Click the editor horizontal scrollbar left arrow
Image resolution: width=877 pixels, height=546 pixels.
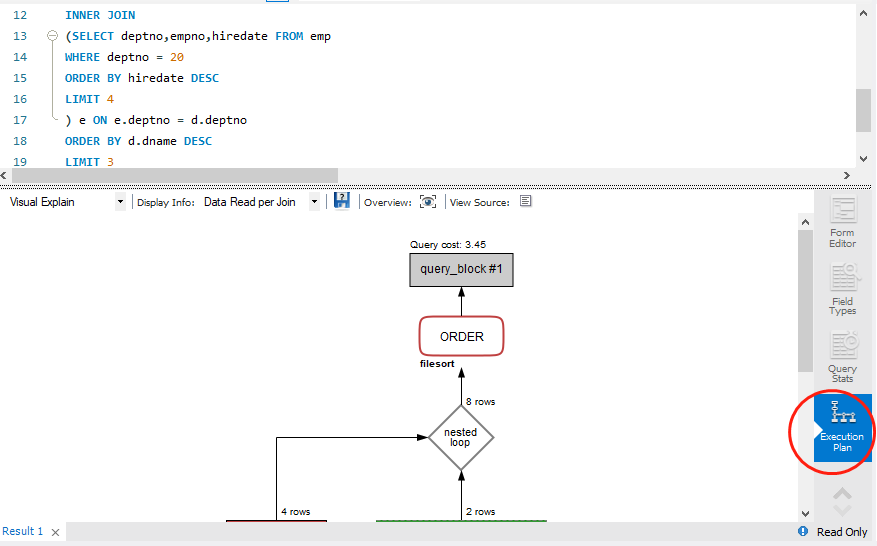click(x=4, y=176)
